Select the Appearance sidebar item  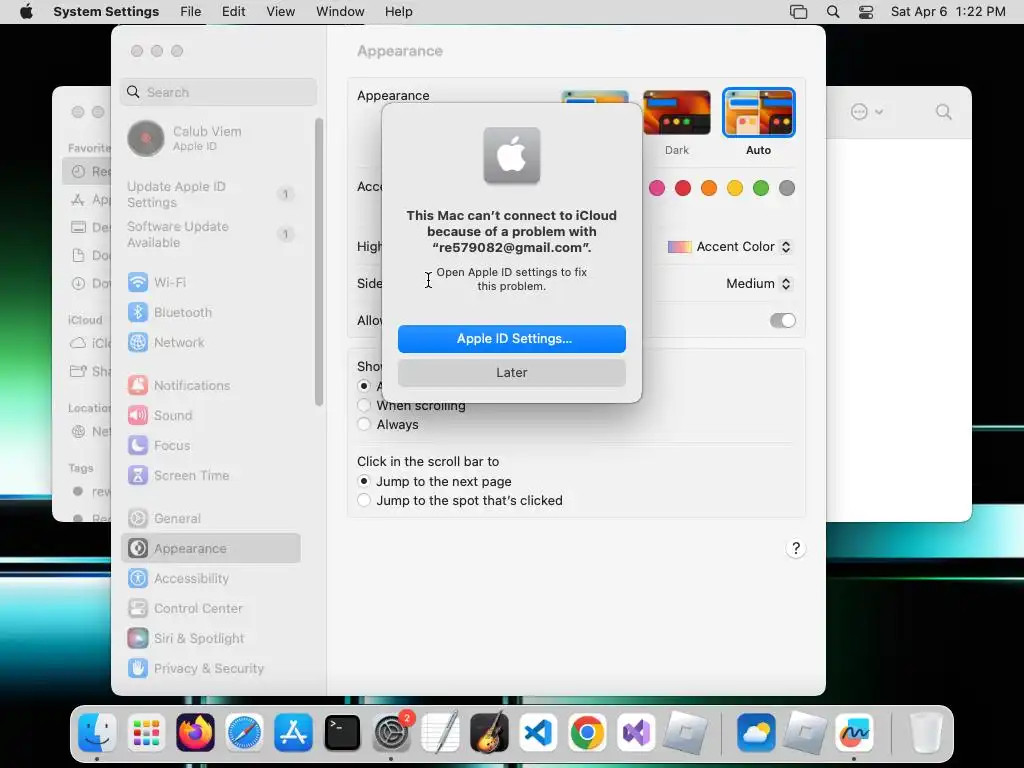click(210, 549)
